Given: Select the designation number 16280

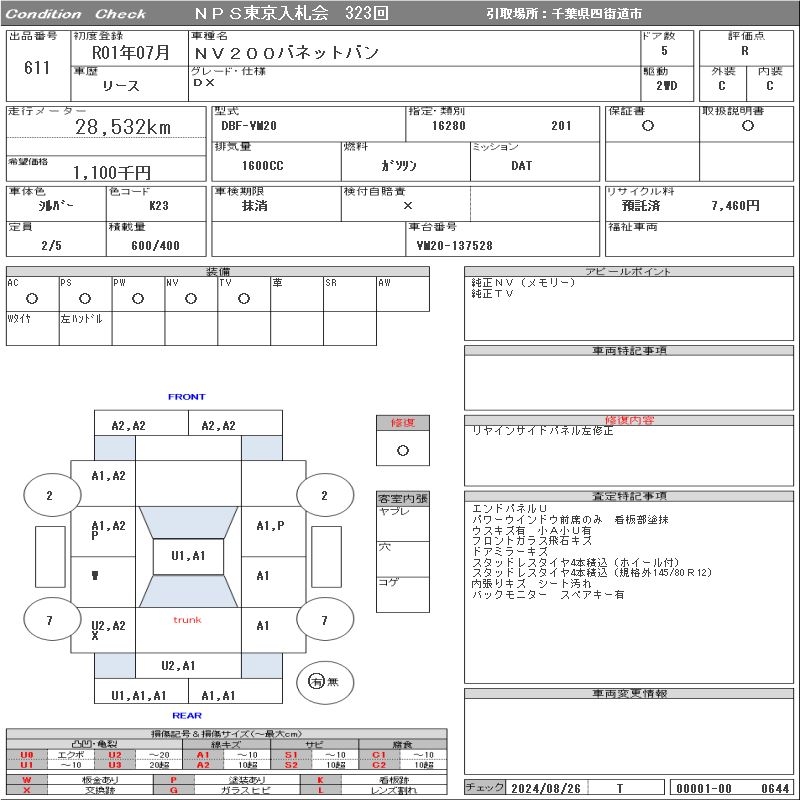Looking at the screenshot, I should pyautogui.click(x=448, y=126).
